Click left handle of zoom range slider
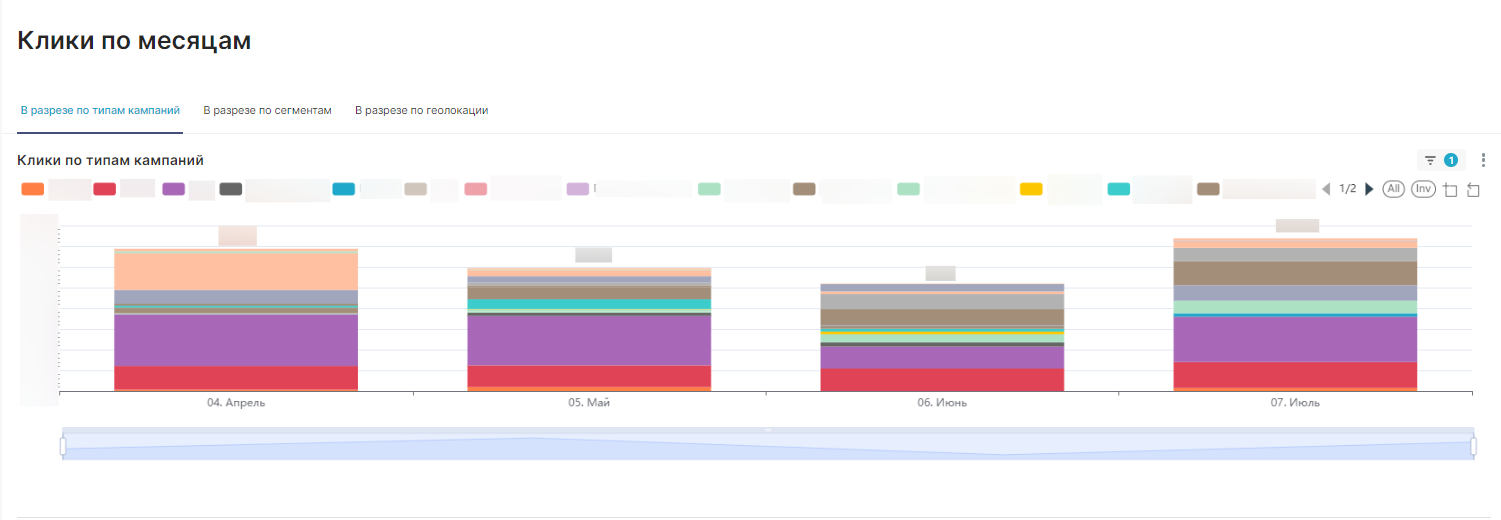 point(63,446)
